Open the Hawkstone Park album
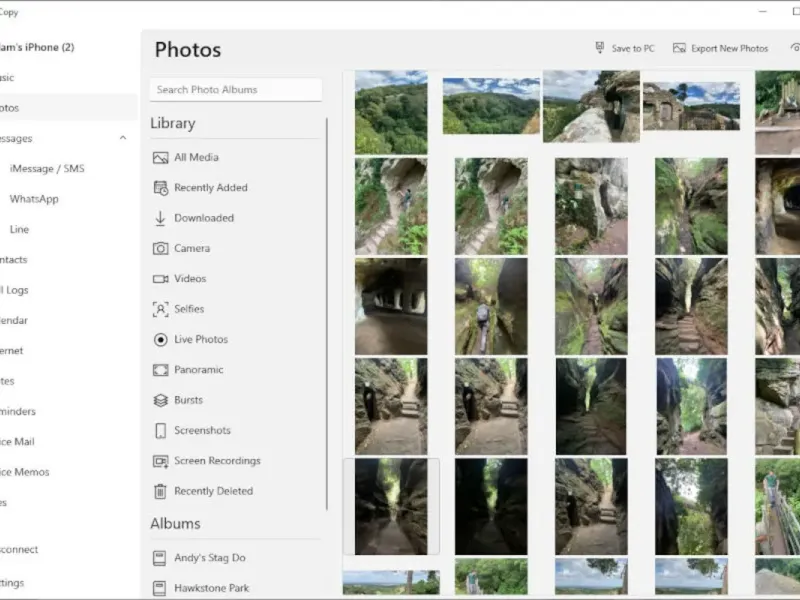 (x=211, y=588)
